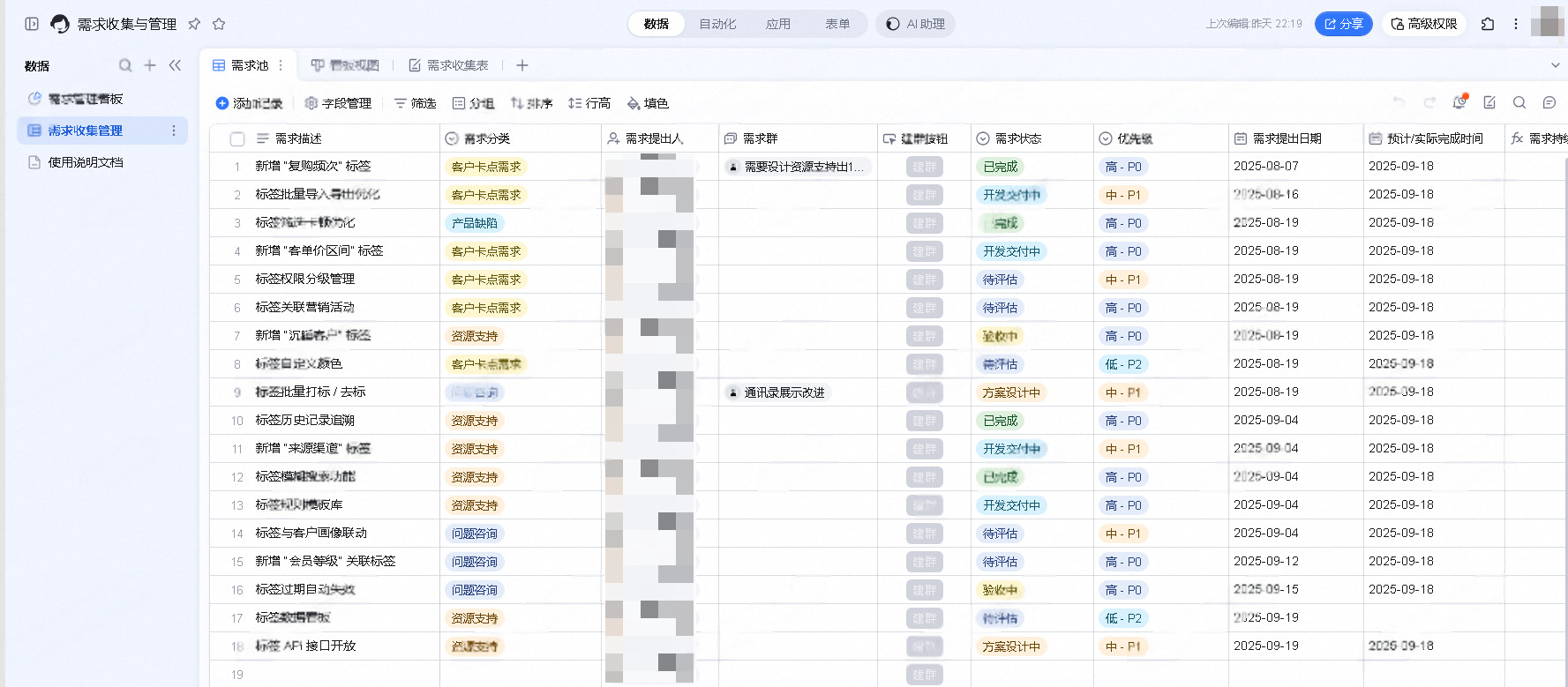Tick the select-all checkbox in the table header
The width and height of the screenshot is (1568, 687).
(x=237, y=139)
